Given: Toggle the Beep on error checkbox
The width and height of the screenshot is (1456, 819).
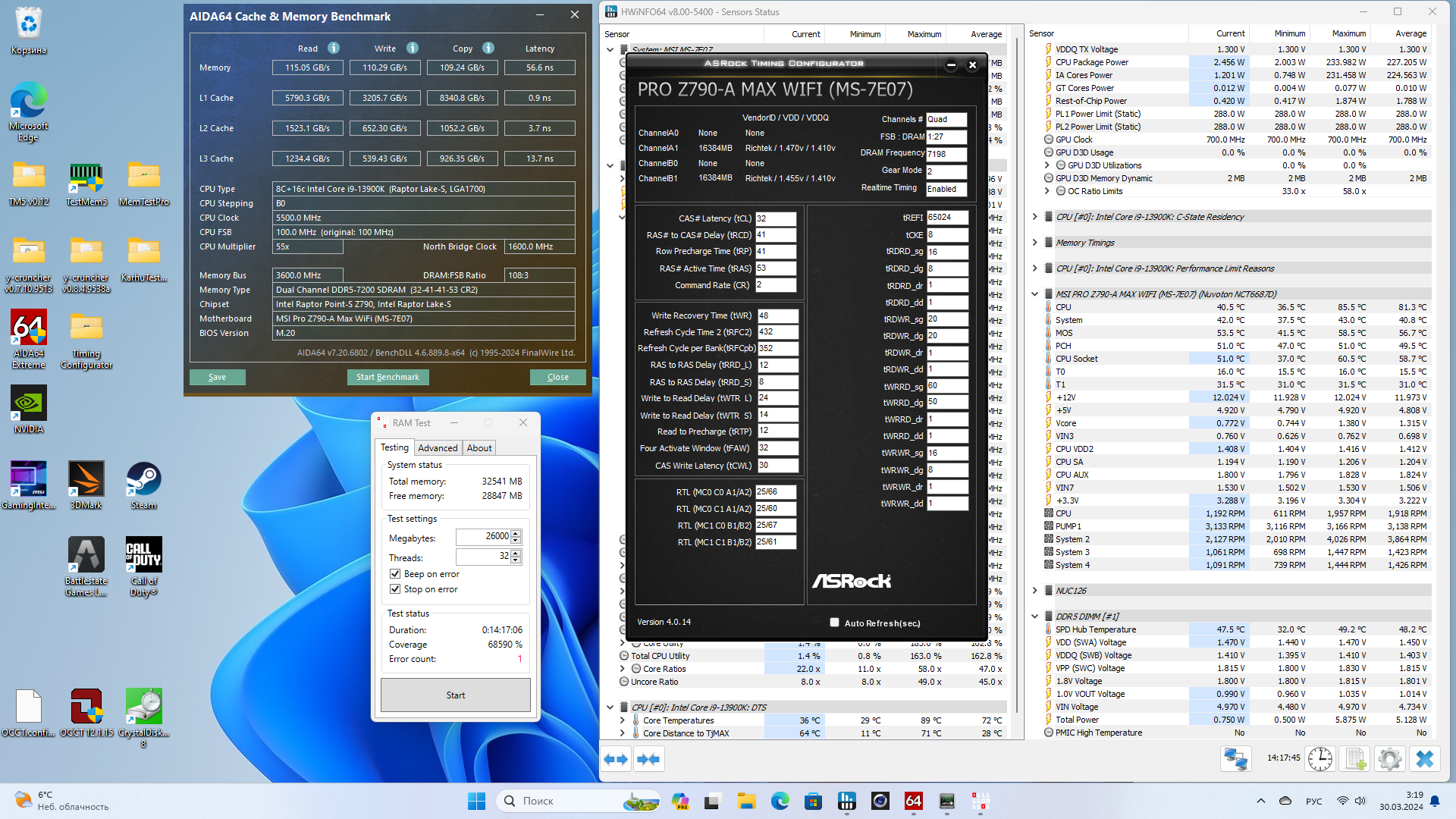Looking at the screenshot, I should [395, 574].
